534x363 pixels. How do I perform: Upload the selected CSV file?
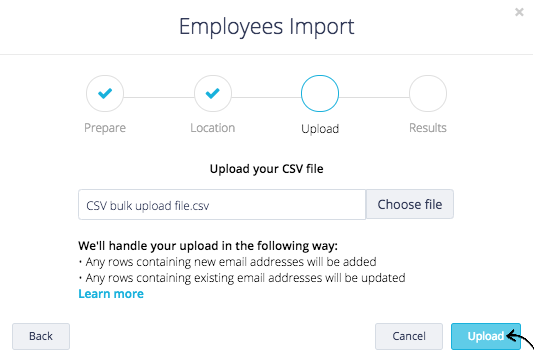(486, 336)
